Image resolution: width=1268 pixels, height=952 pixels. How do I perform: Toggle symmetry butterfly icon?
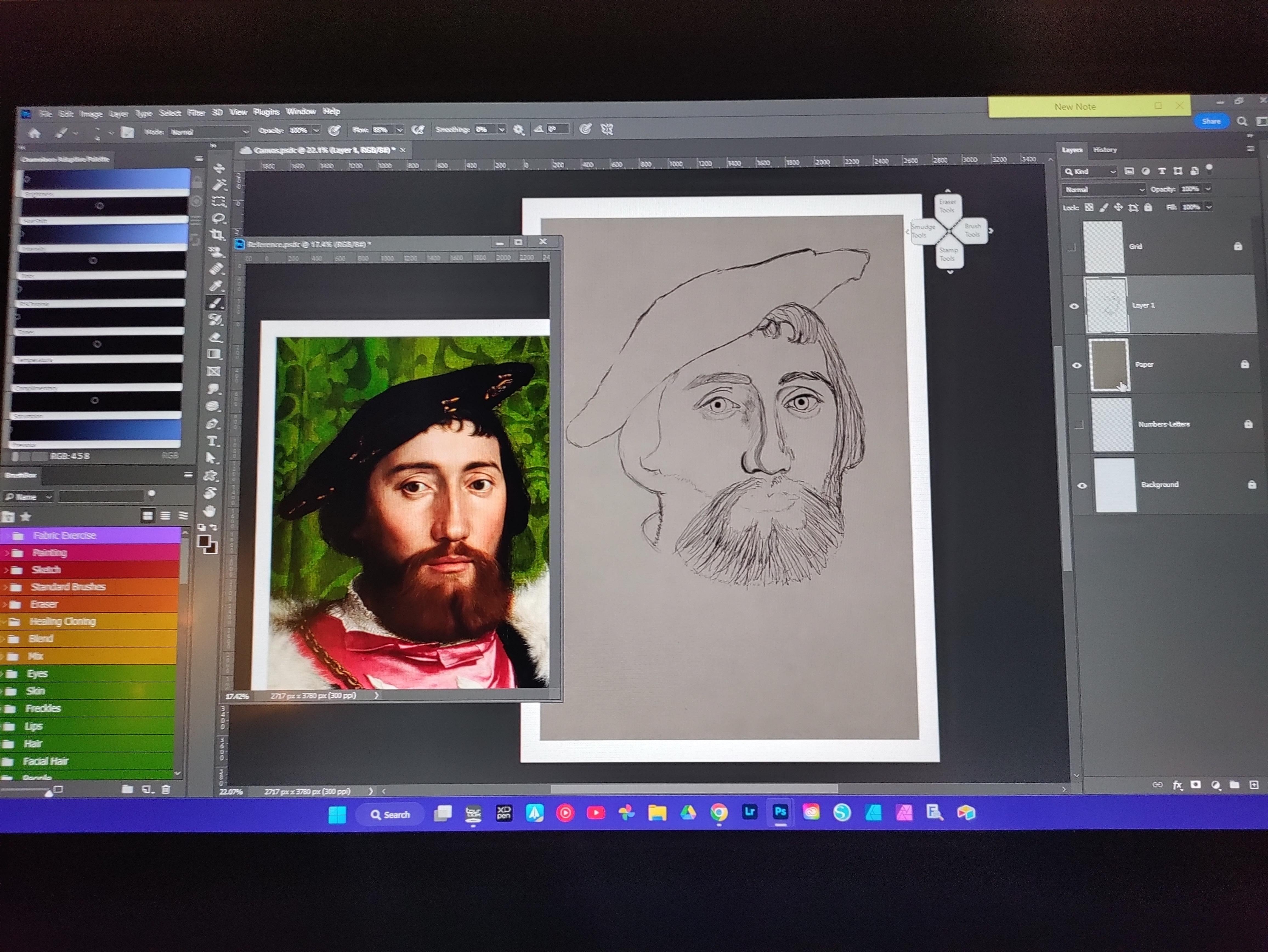607,129
